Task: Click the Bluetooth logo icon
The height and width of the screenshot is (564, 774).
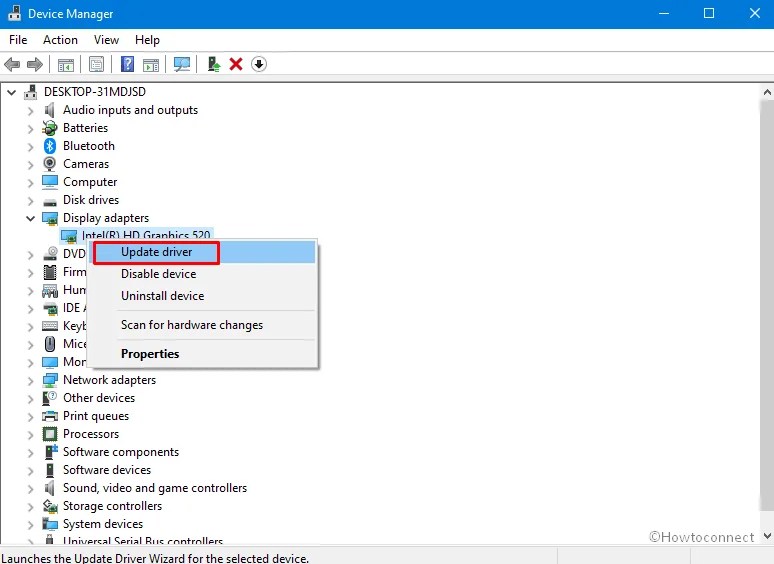Action: click(x=49, y=146)
